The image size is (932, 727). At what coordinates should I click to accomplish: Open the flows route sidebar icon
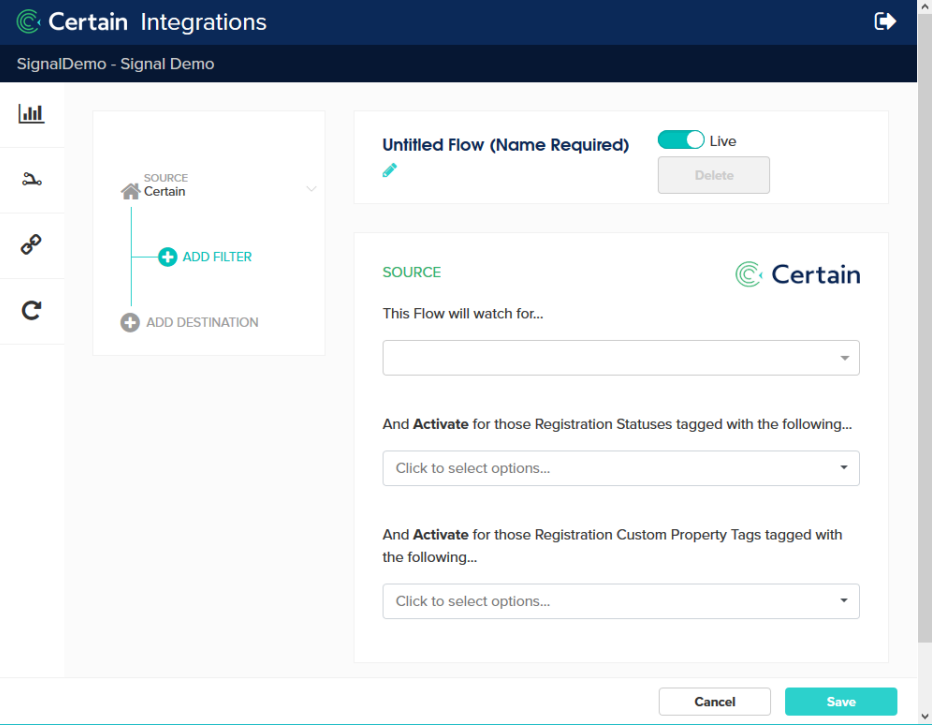click(x=32, y=179)
